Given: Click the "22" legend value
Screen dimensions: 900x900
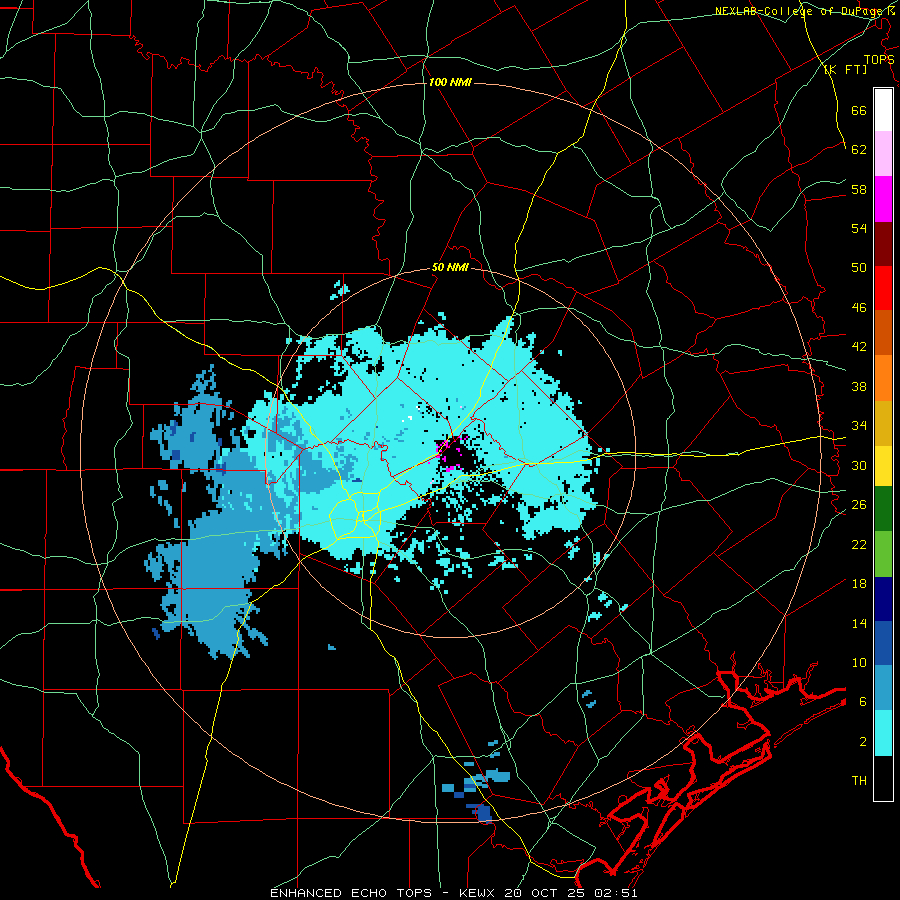Looking at the screenshot, I should [859, 544].
